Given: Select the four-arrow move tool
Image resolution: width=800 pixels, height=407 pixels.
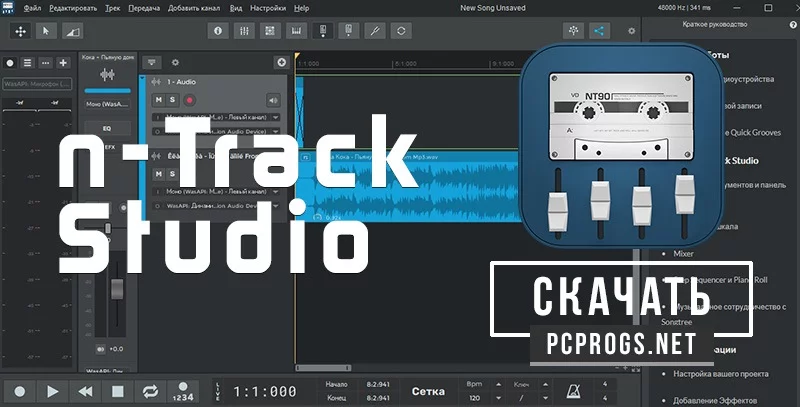Looking at the screenshot, I should click(x=20, y=32).
